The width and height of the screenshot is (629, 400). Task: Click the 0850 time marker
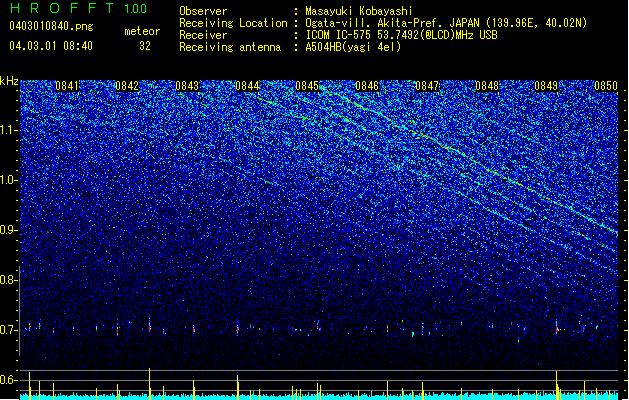pos(606,86)
